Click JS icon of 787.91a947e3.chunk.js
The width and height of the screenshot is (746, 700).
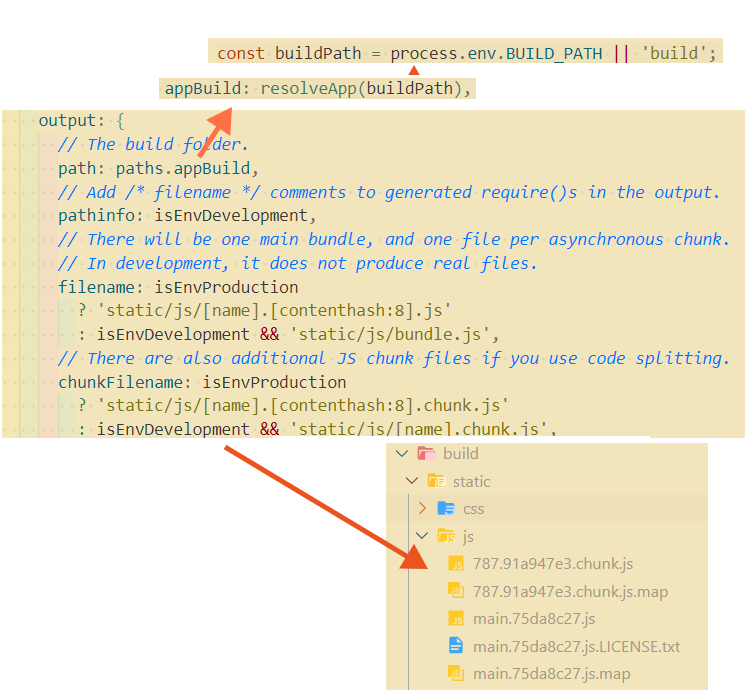click(456, 563)
